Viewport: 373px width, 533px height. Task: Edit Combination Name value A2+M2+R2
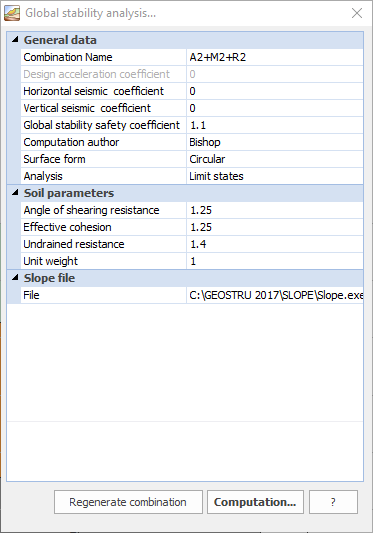coord(275,57)
